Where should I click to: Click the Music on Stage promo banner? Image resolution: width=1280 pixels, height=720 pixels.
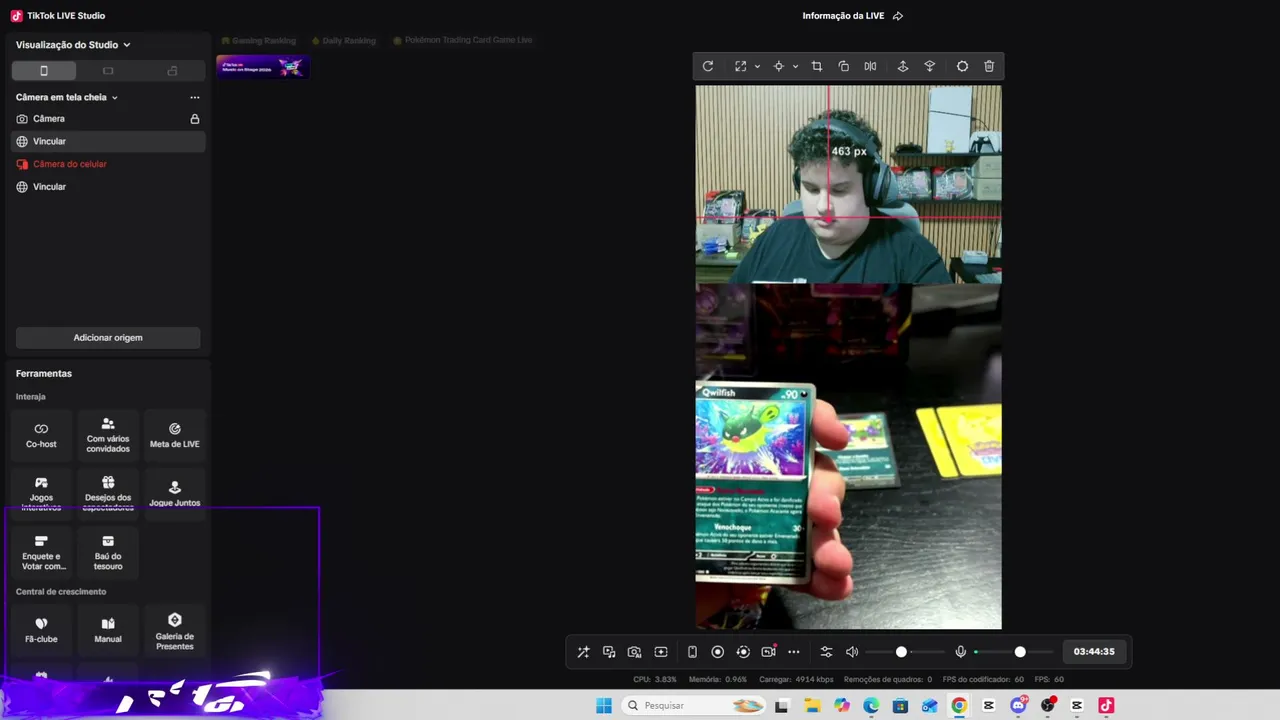(262, 67)
